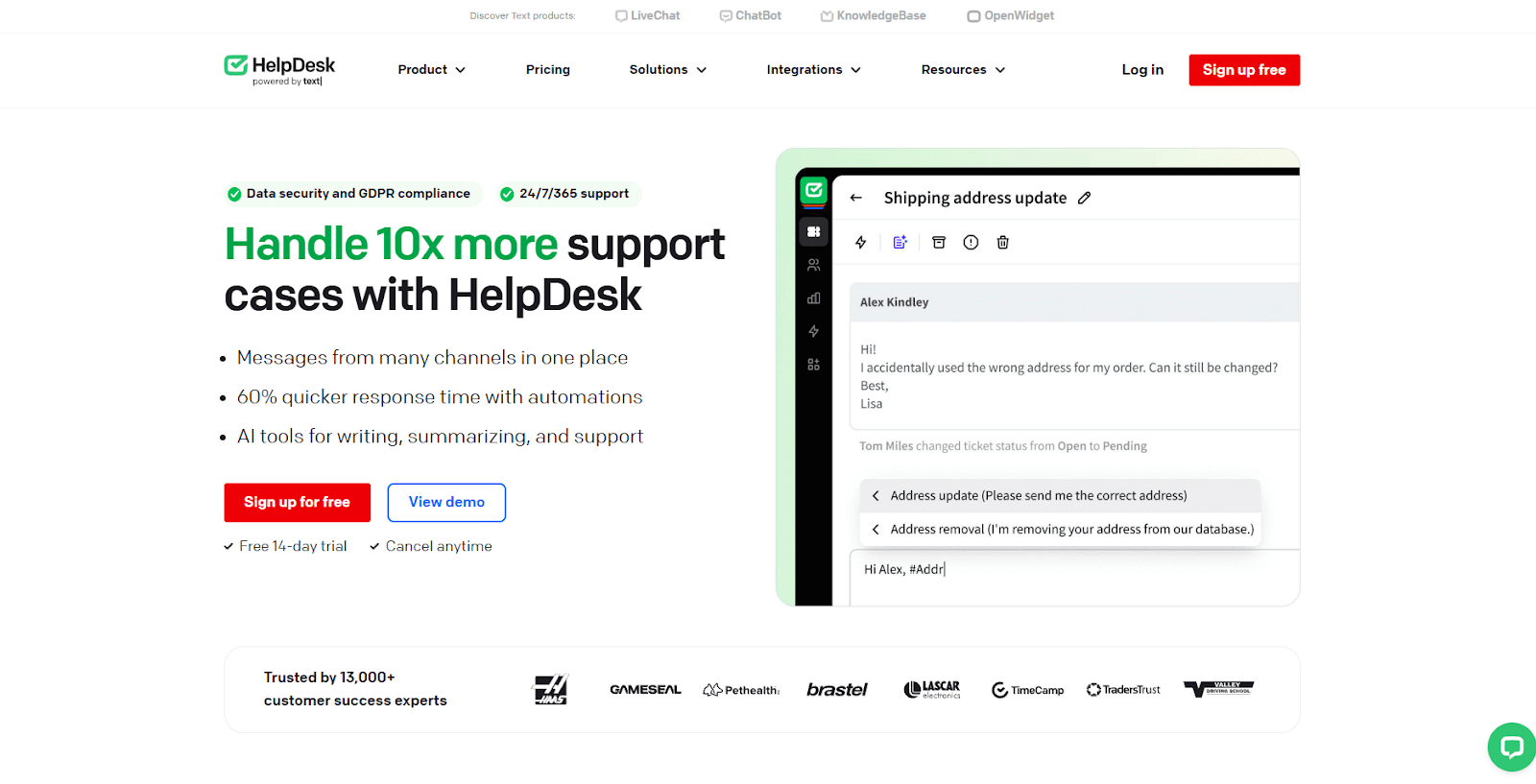Click Trusted by 13,000+ text
The width and height of the screenshot is (1536, 784).
355,689
